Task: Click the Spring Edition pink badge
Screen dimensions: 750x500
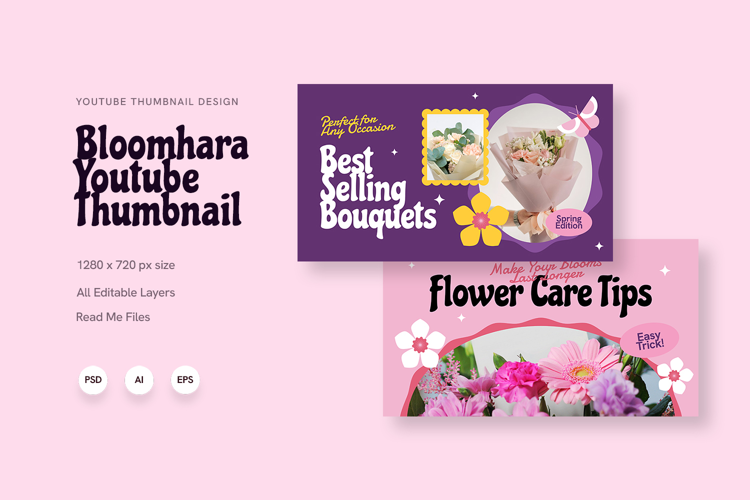Action: coord(569,222)
